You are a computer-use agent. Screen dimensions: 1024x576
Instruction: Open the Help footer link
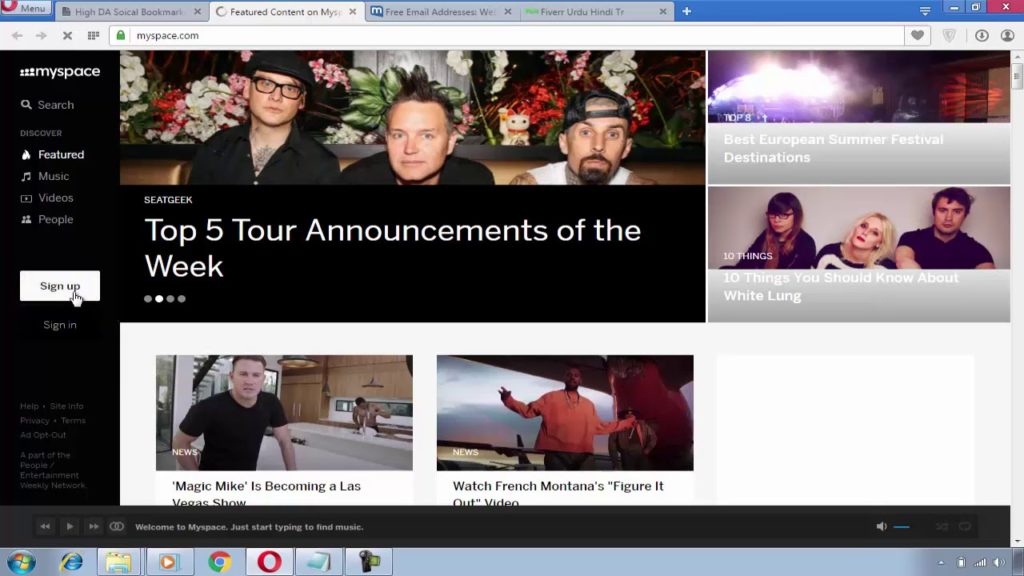click(x=29, y=406)
